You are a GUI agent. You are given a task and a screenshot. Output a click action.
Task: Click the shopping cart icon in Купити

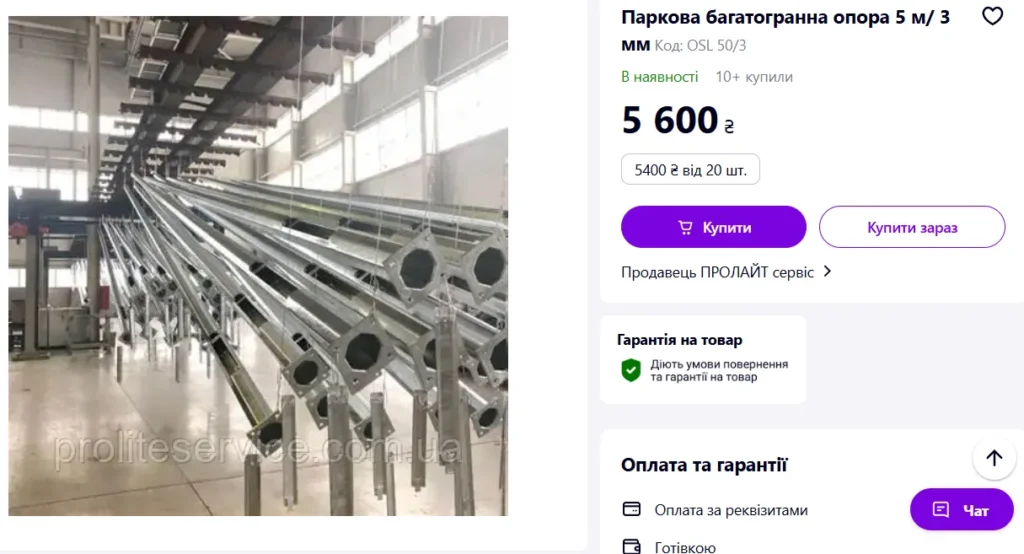[685, 227]
